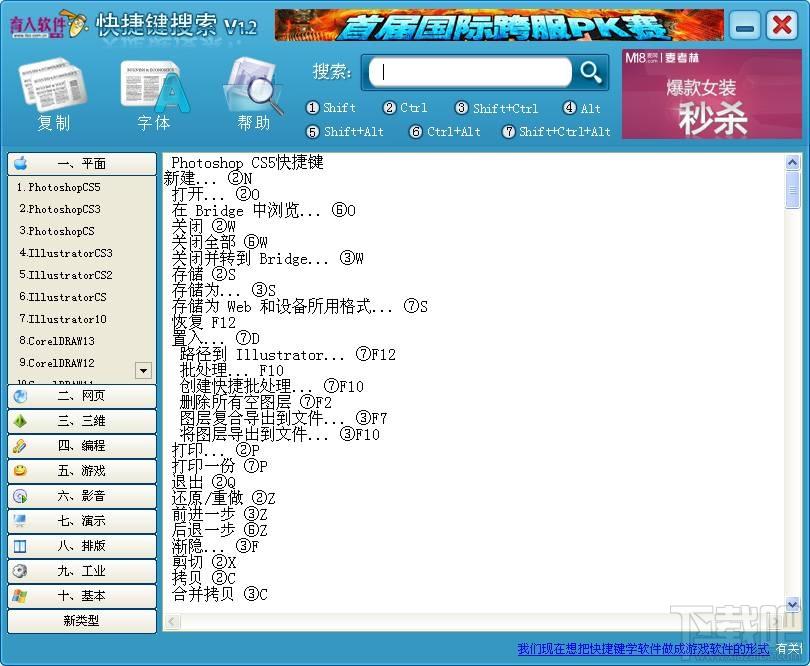Click the ⑥ Ctrl+Alt legend label
The width and height of the screenshot is (810, 666).
pos(445,132)
